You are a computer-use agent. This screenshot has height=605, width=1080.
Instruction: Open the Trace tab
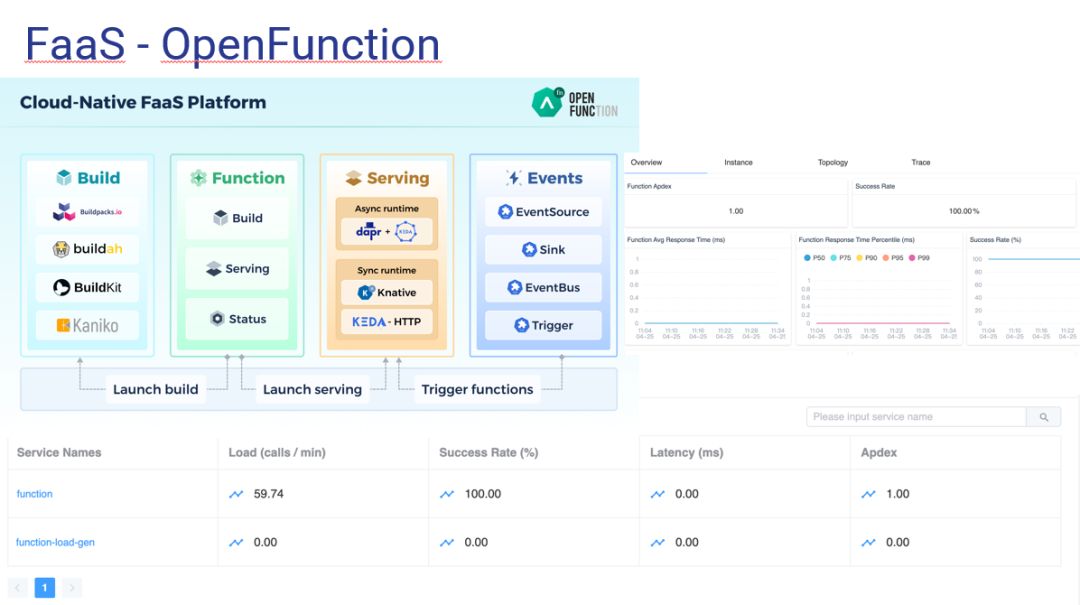point(920,162)
